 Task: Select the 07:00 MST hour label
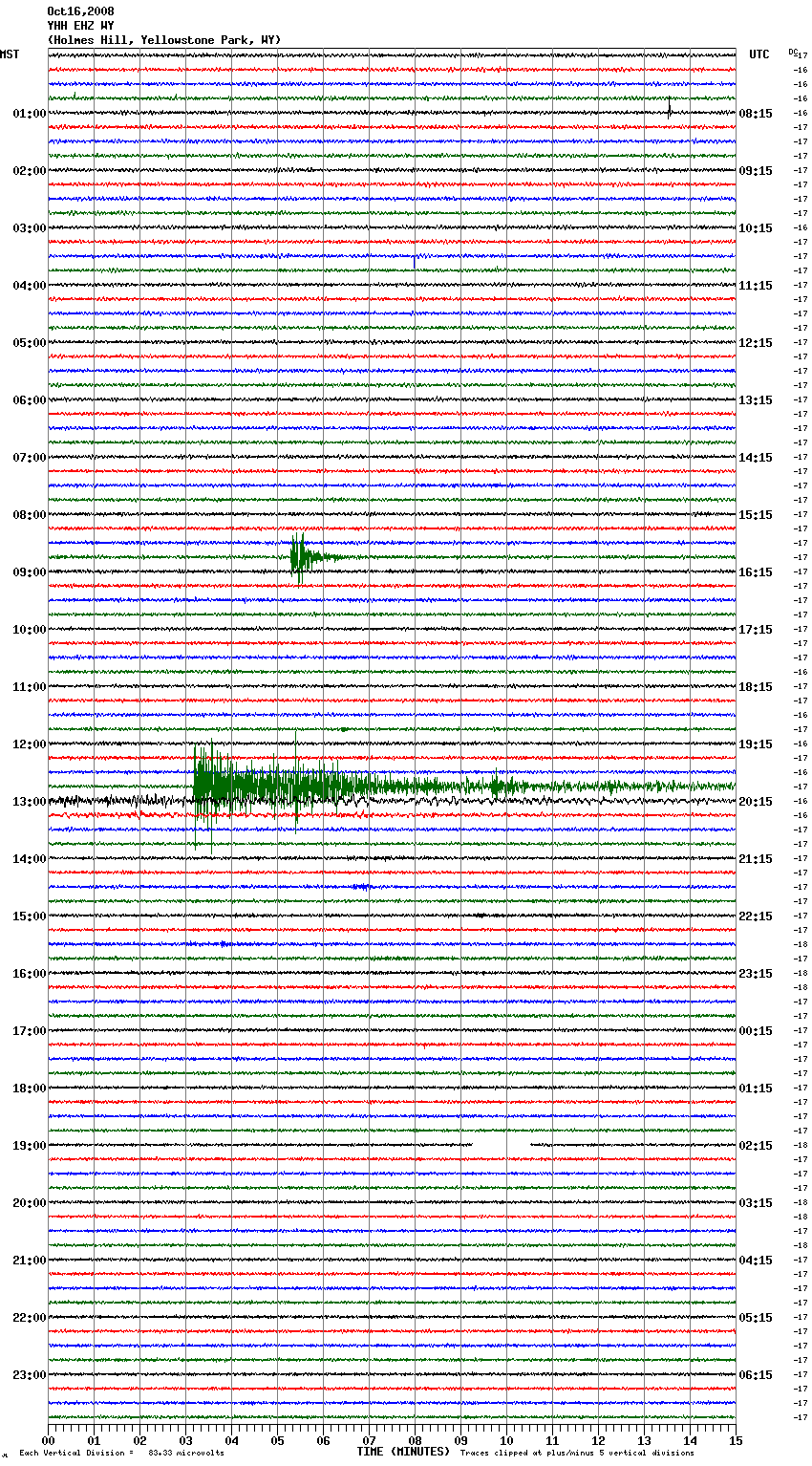[30, 458]
